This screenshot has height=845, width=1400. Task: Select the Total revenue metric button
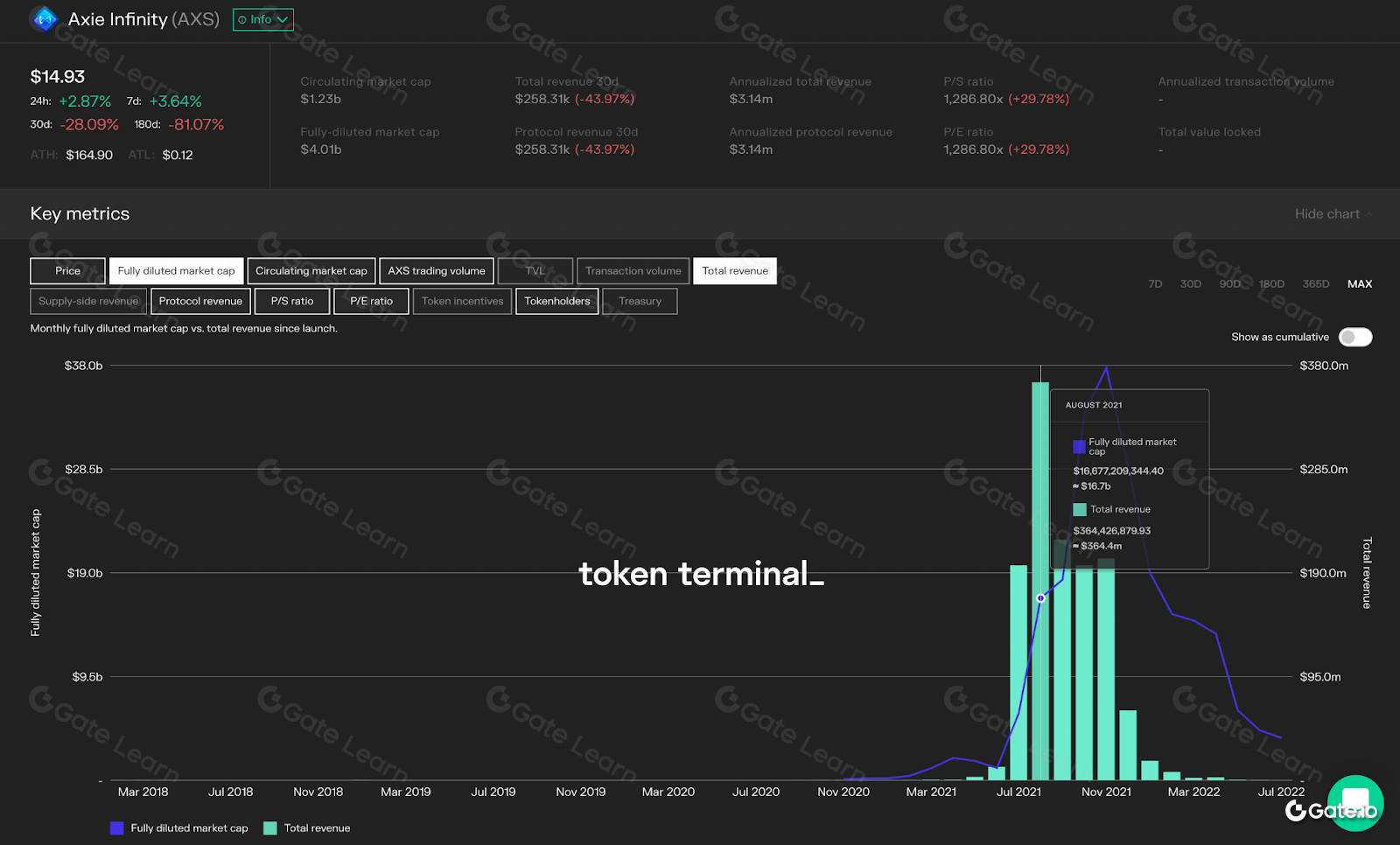click(734, 271)
